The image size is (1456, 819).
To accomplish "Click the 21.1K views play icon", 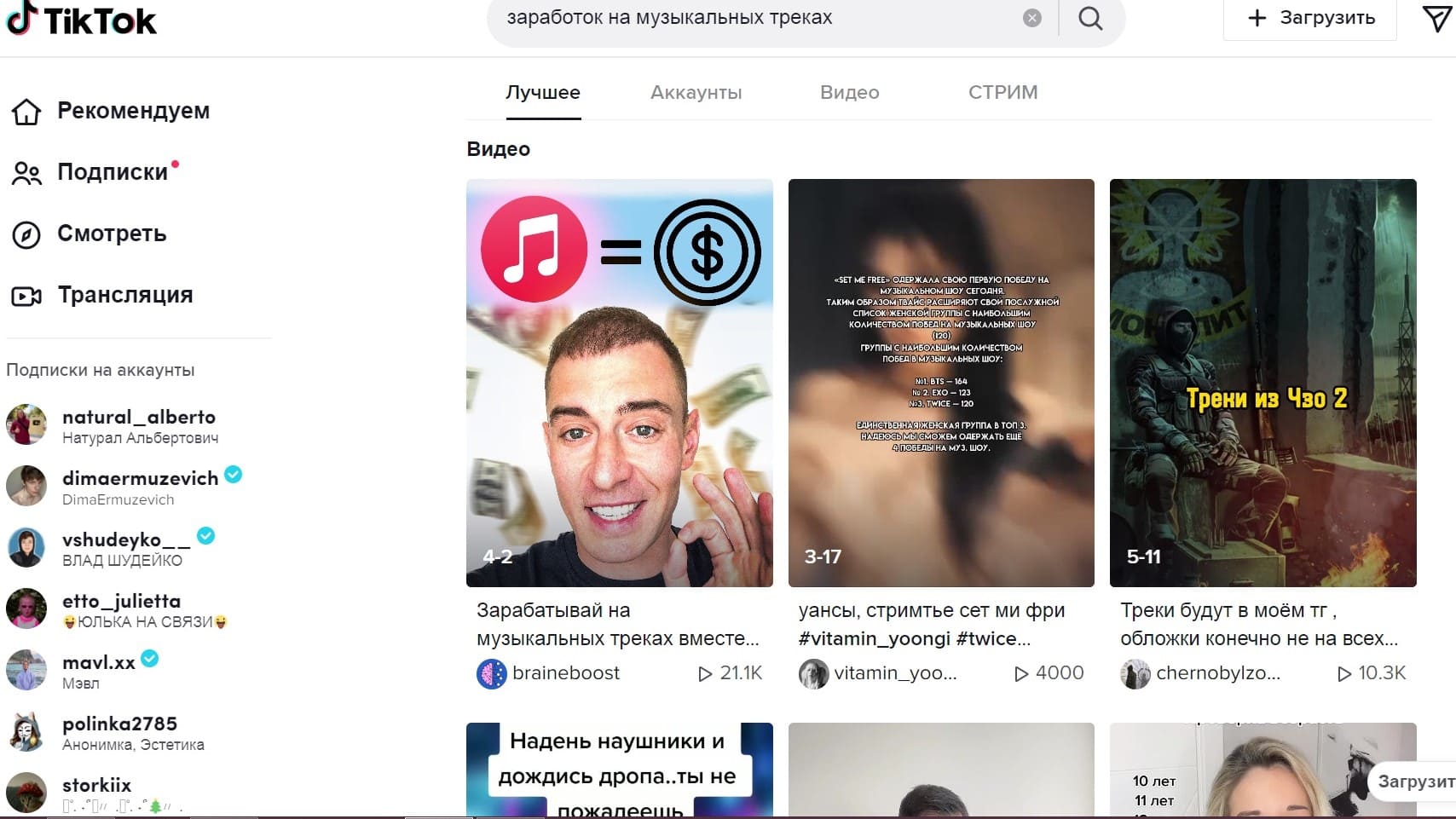I will 705,674.
